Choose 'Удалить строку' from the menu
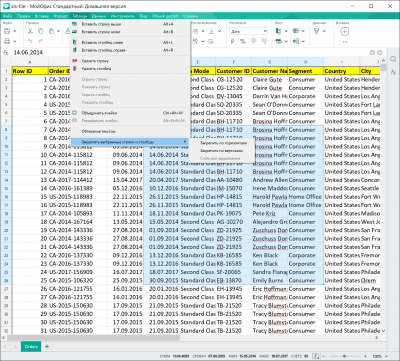The image size is (400, 361). tap(130, 61)
